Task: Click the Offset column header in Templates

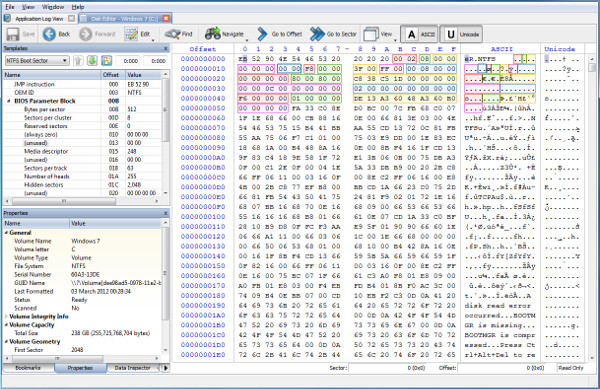Action: click(112, 75)
